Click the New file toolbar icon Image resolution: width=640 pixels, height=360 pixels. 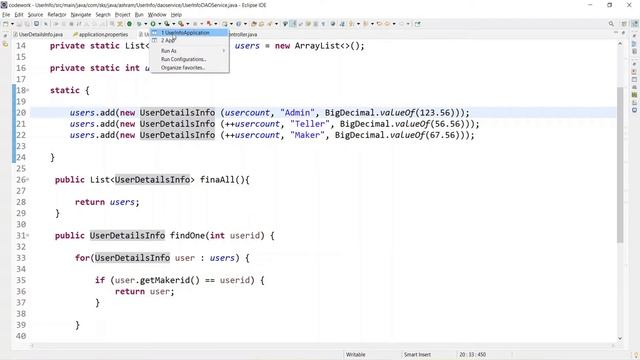point(6,24)
